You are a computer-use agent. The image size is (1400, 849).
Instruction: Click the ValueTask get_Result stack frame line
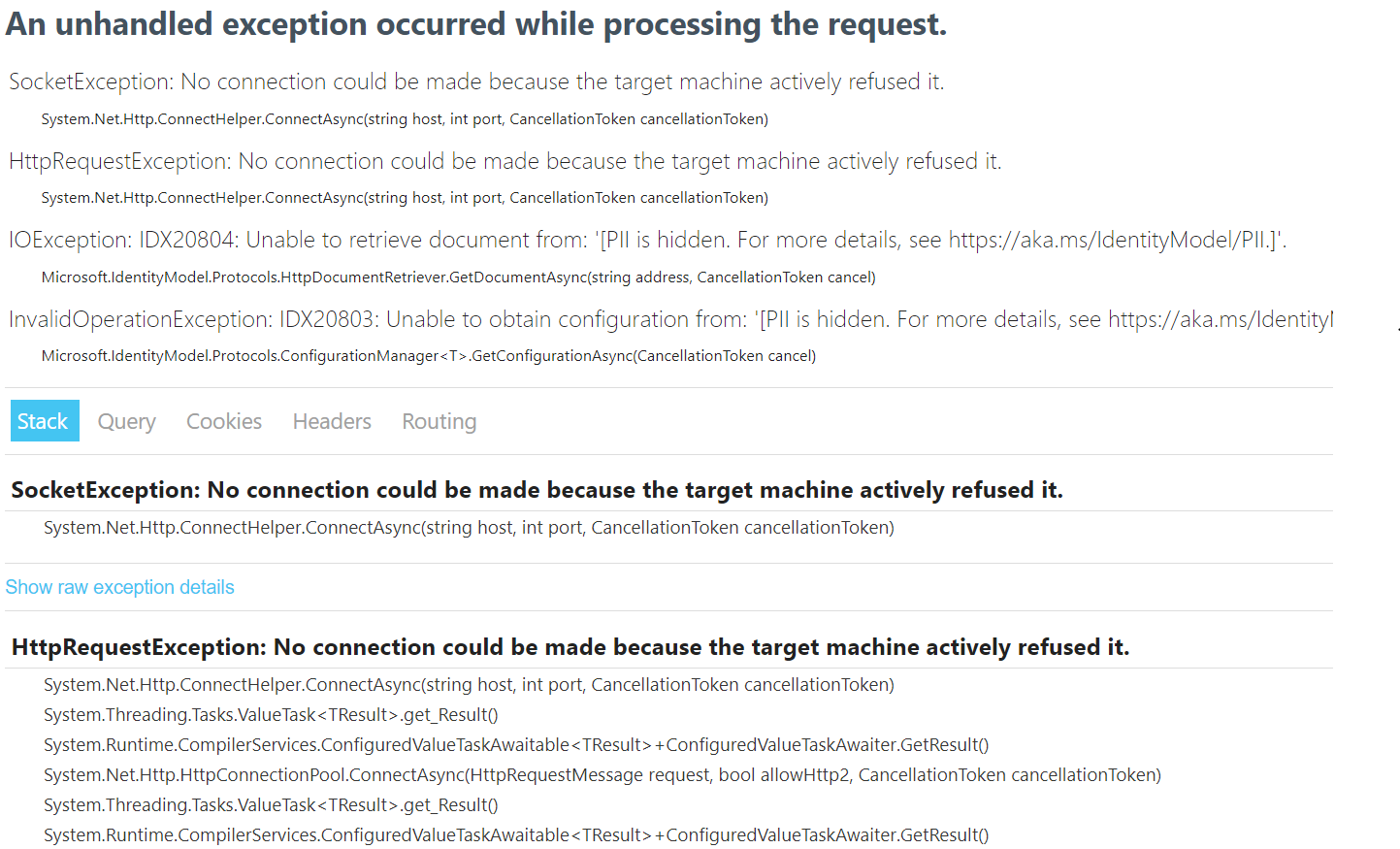[x=272, y=714]
